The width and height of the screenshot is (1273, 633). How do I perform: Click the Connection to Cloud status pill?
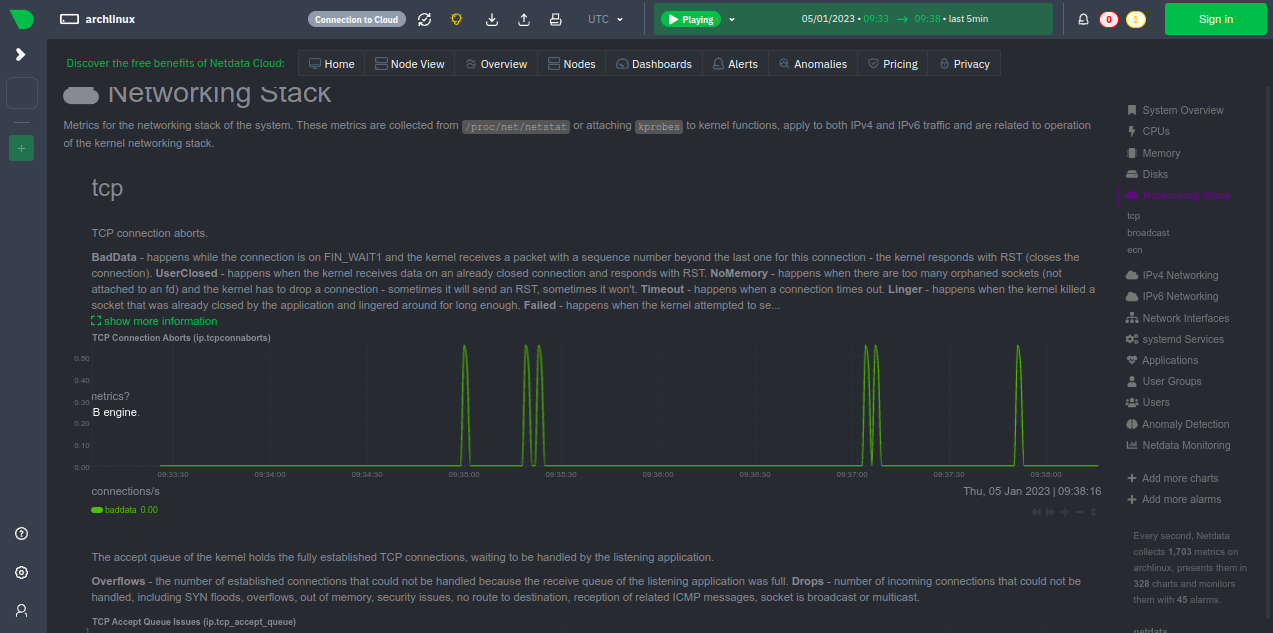click(357, 19)
